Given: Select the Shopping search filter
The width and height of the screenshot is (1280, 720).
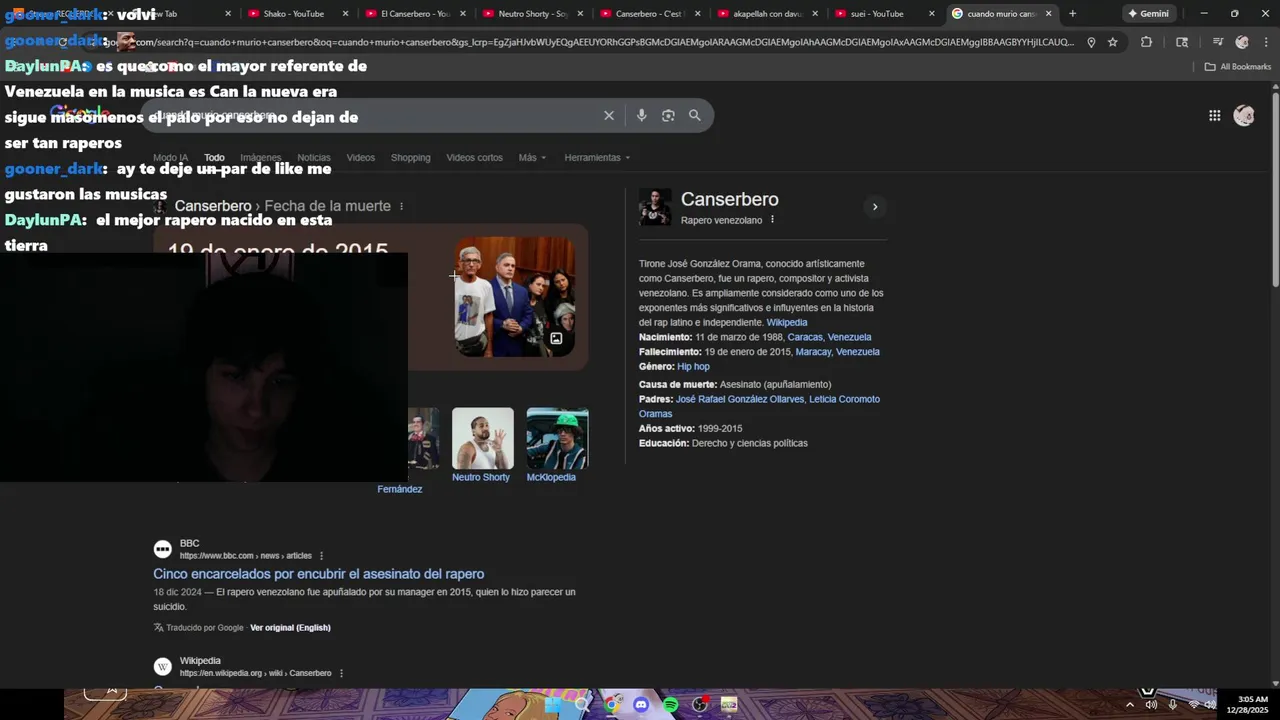Looking at the screenshot, I should (410, 157).
